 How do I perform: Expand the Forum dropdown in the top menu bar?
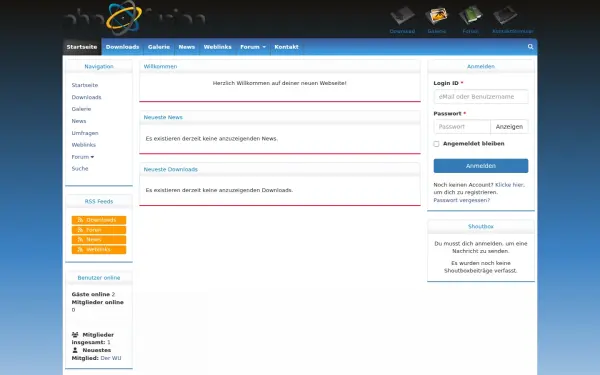click(x=253, y=47)
